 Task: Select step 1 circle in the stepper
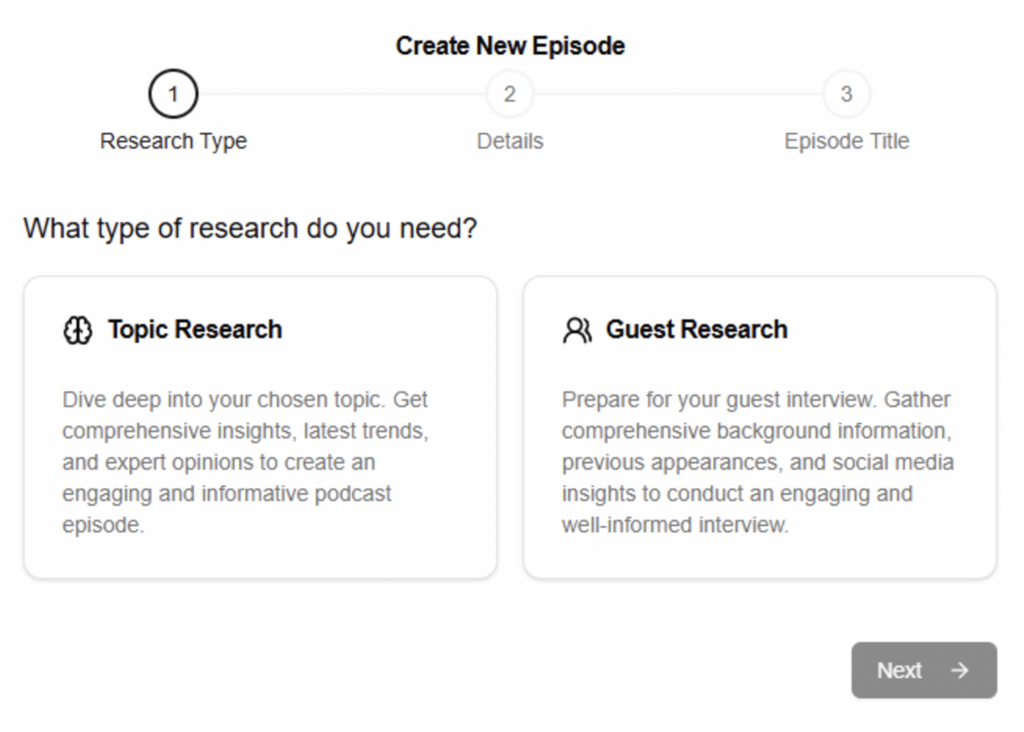(x=173, y=94)
